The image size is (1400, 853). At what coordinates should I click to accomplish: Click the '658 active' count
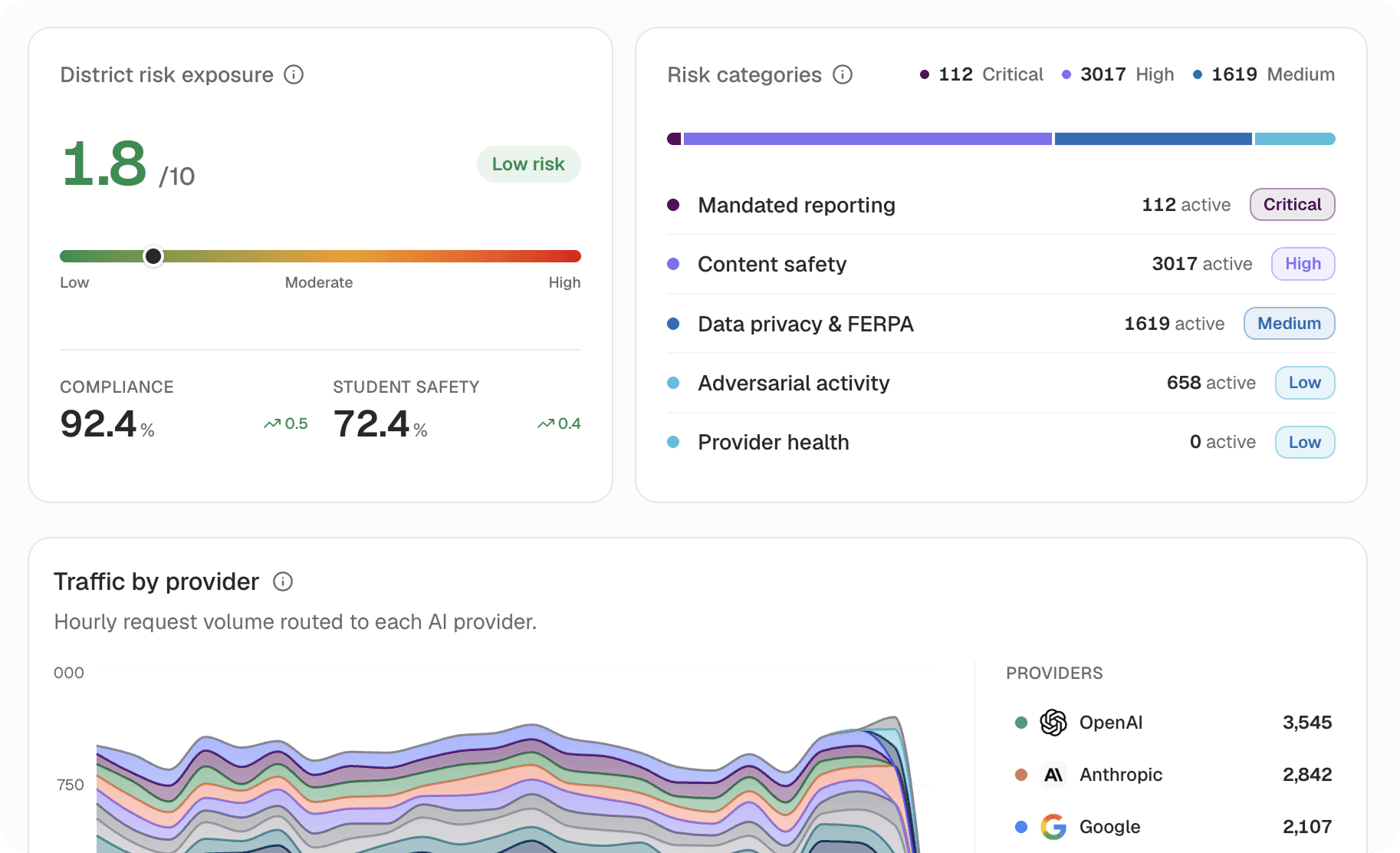pos(1211,383)
